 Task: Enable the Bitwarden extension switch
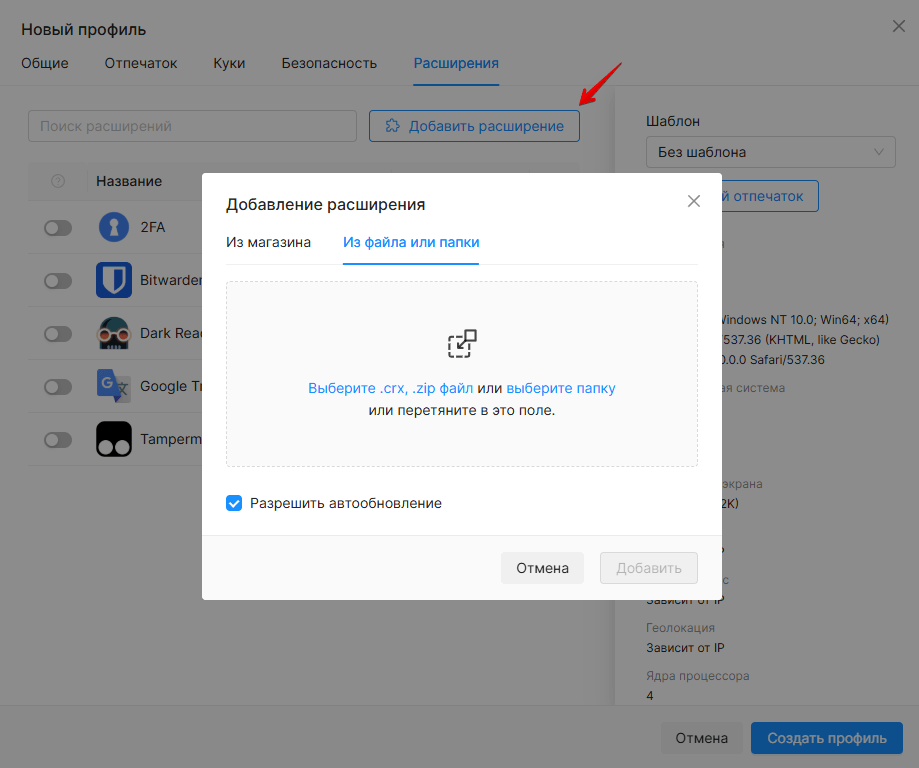pos(58,281)
